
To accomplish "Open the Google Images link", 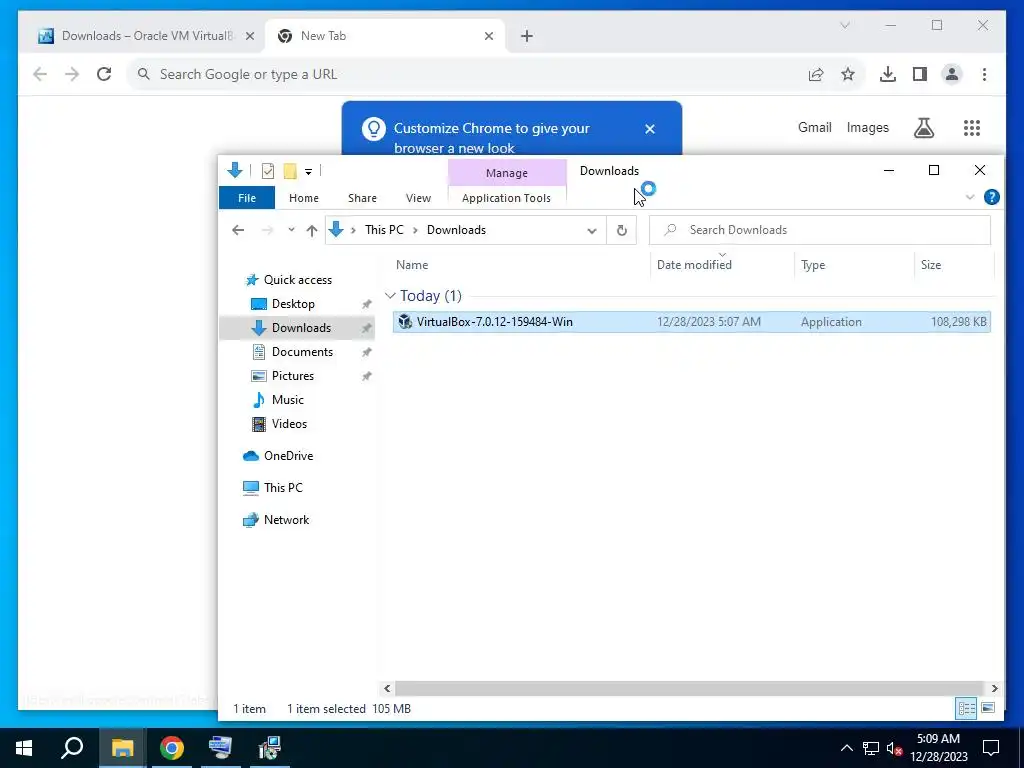I will [867, 127].
